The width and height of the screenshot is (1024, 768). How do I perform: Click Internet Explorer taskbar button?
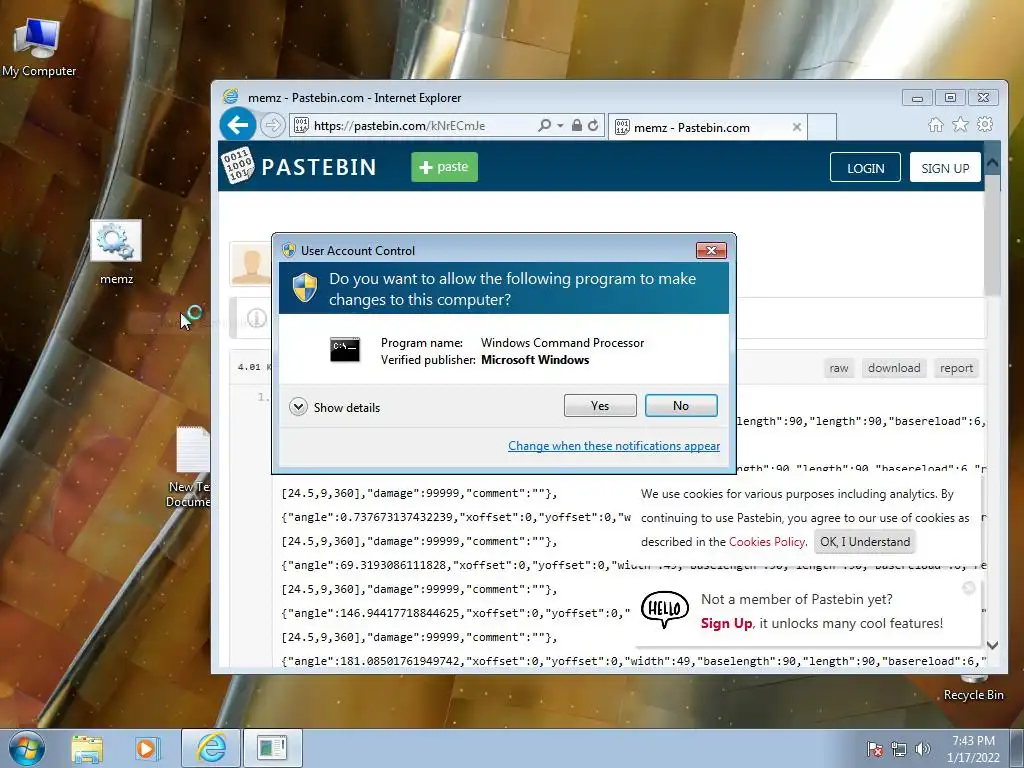[x=210, y=748]
